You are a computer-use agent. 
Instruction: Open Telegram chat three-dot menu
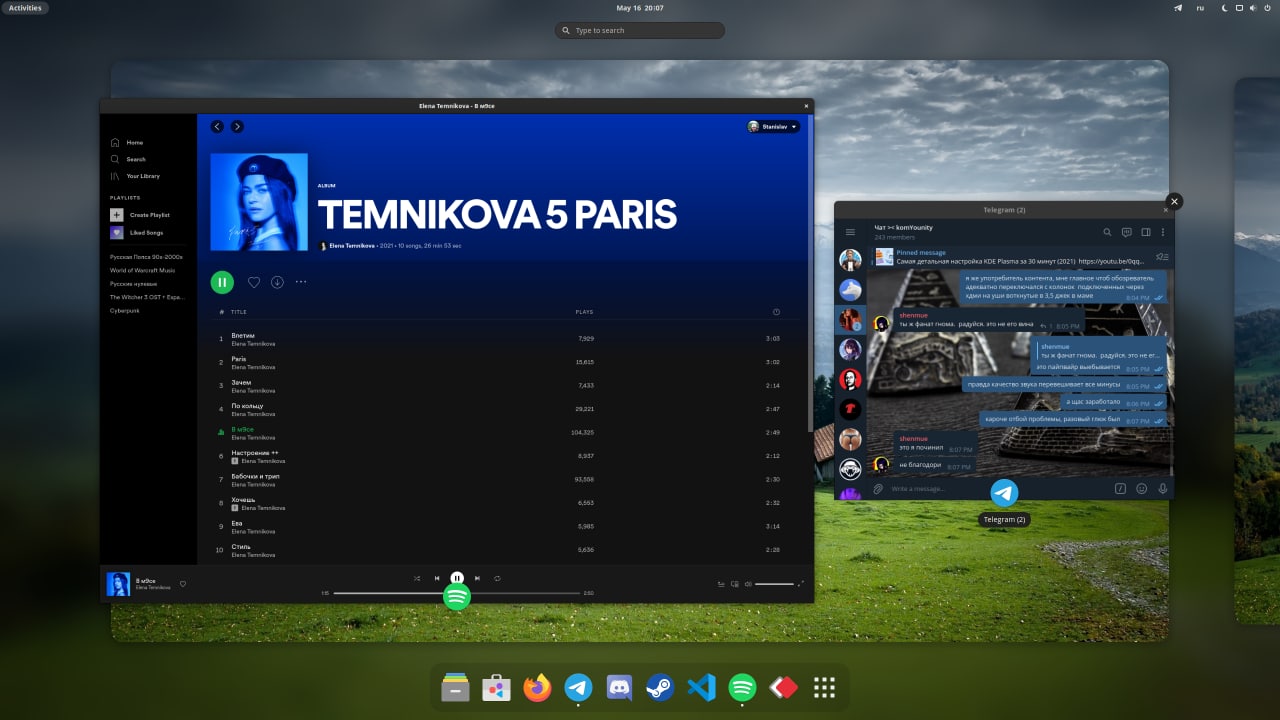pyautogui.click(x=1162, y=232)
